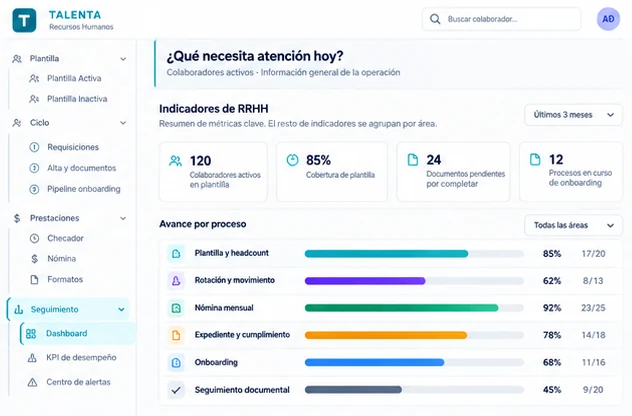Click the clock icon on 85% card

[x=292, y=160]
